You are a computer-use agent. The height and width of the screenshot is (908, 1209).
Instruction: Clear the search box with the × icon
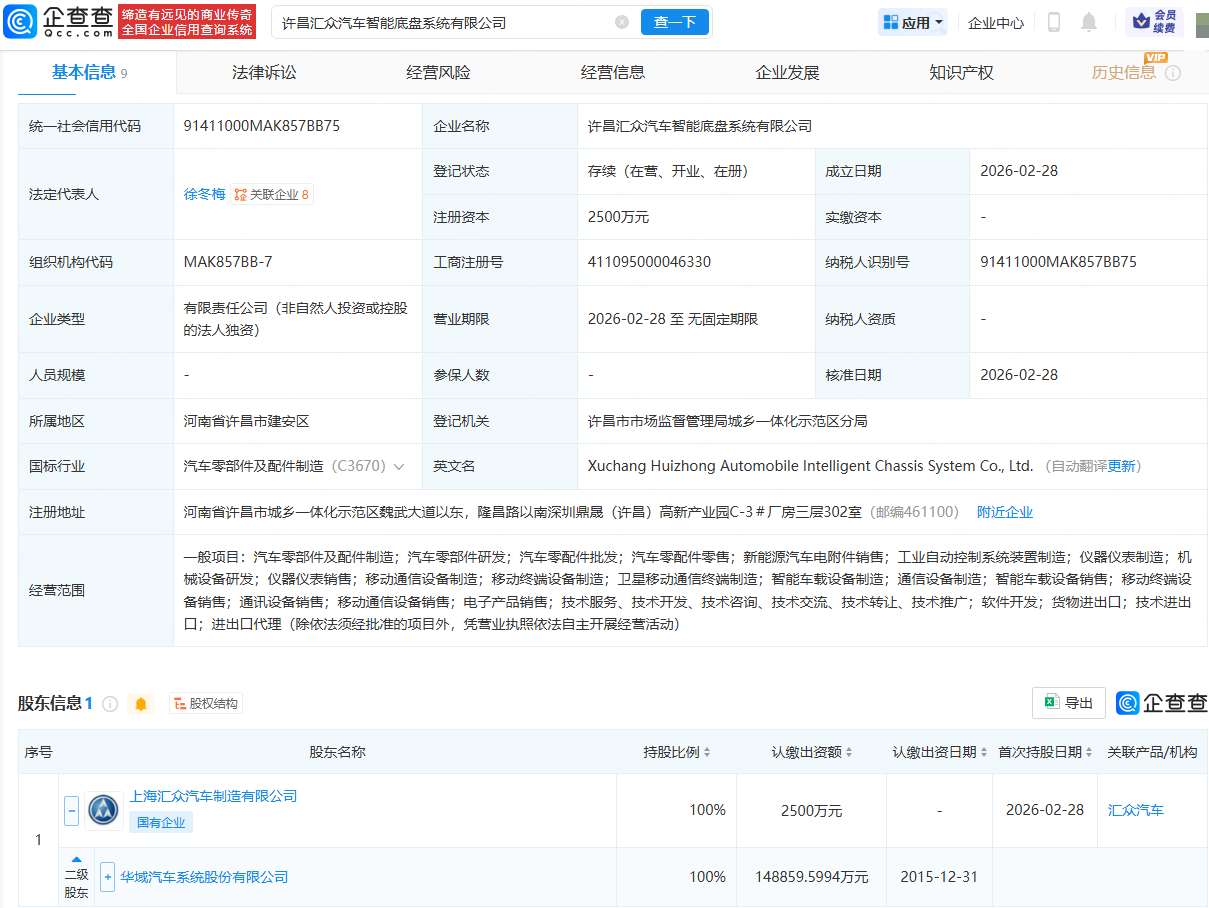pyautogui.click(x=623, y=22)
